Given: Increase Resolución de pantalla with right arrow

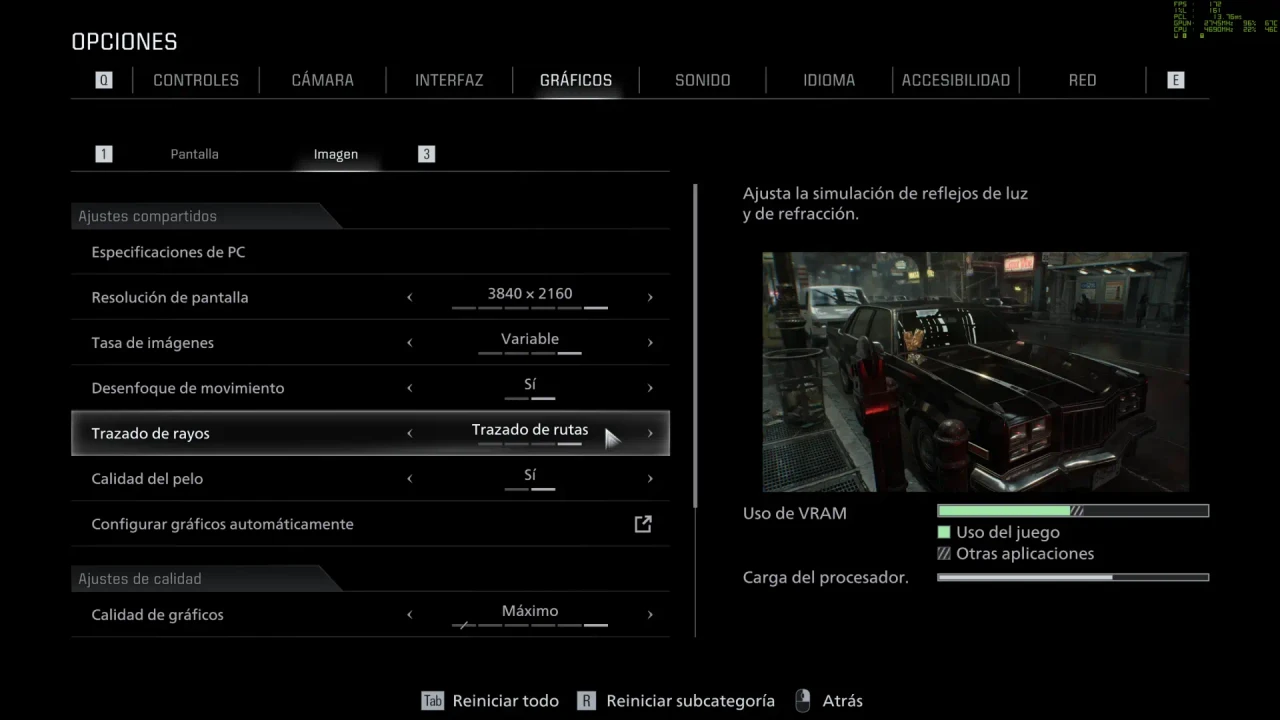Looking at the screenshot, I should pos(650,297).
